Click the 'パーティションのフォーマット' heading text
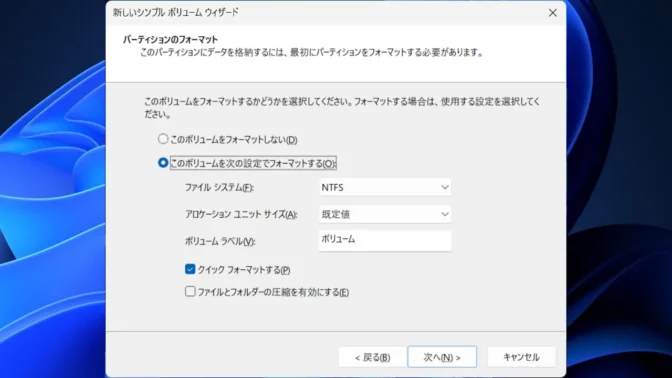The image size is (672, 378). pyautogui.click(x=171, y=39)
